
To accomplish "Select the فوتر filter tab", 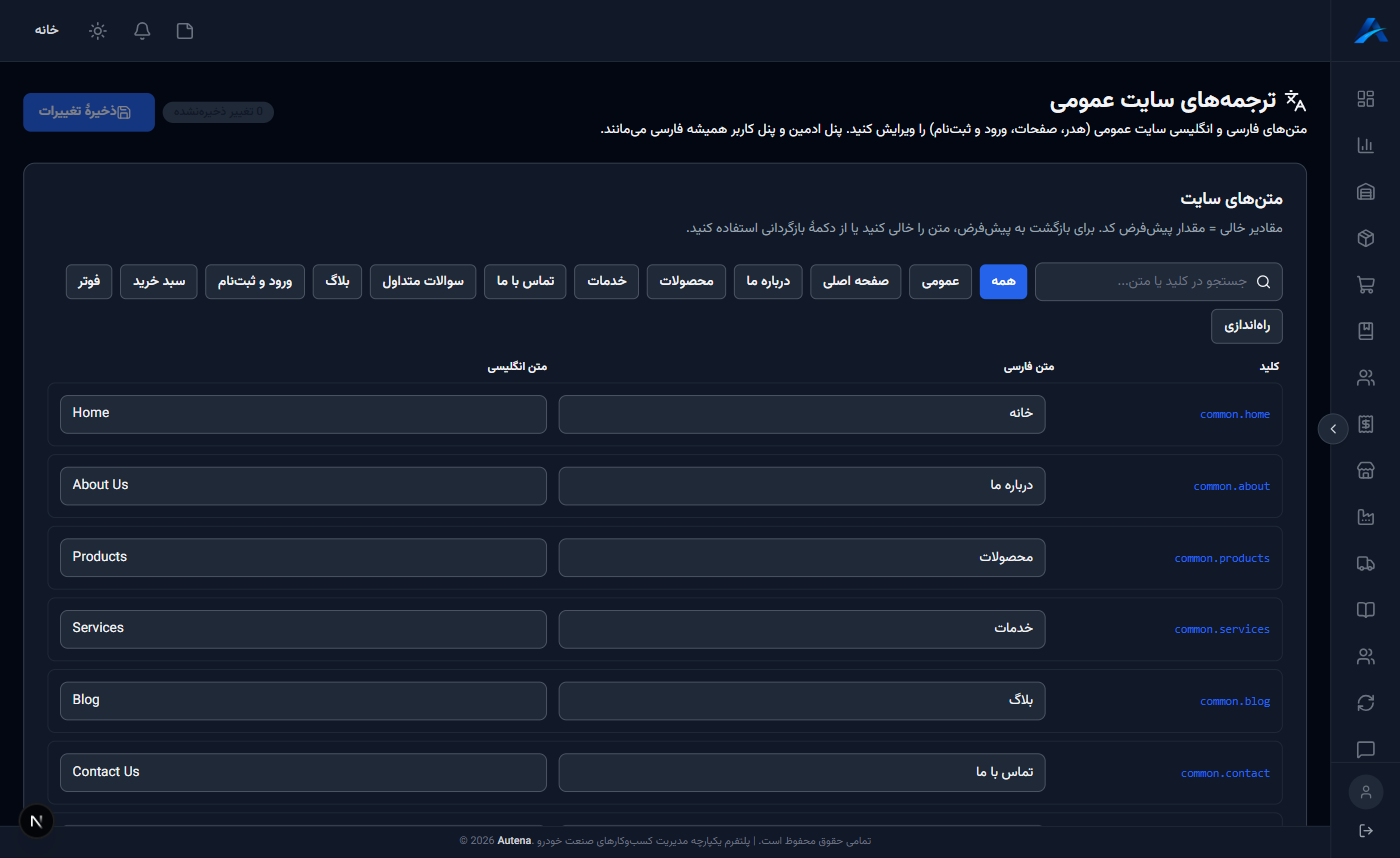I will (x=89, y=282).
